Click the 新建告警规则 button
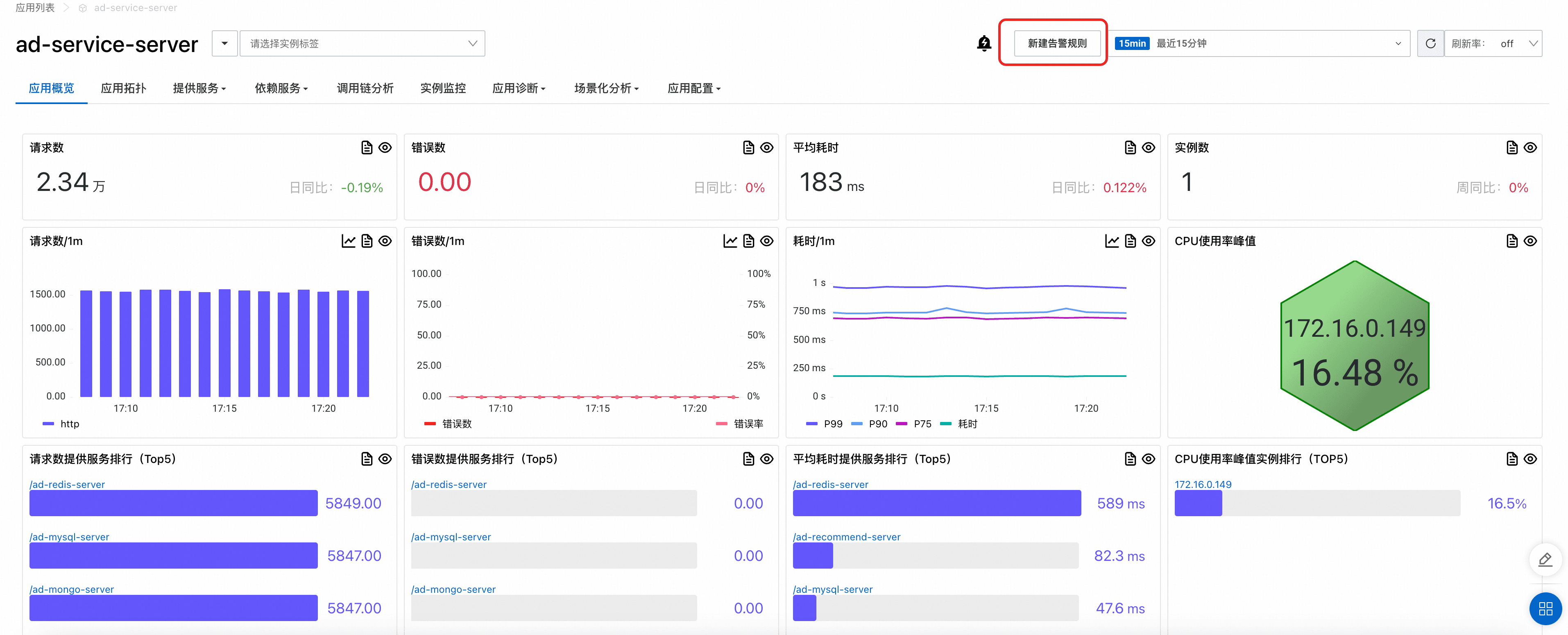This screenshot has height=635, width=1568. [1057, 43]
